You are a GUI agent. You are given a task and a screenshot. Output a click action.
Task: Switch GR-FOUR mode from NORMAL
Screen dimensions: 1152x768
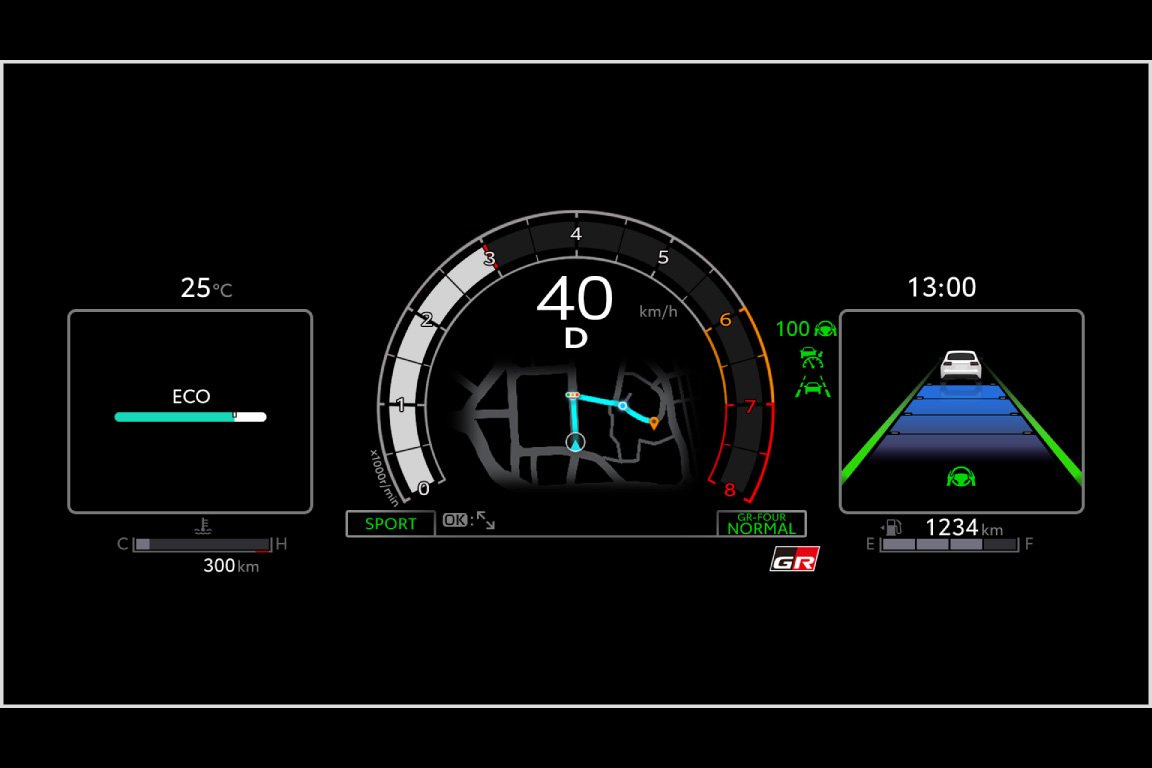tap(760, 523)
